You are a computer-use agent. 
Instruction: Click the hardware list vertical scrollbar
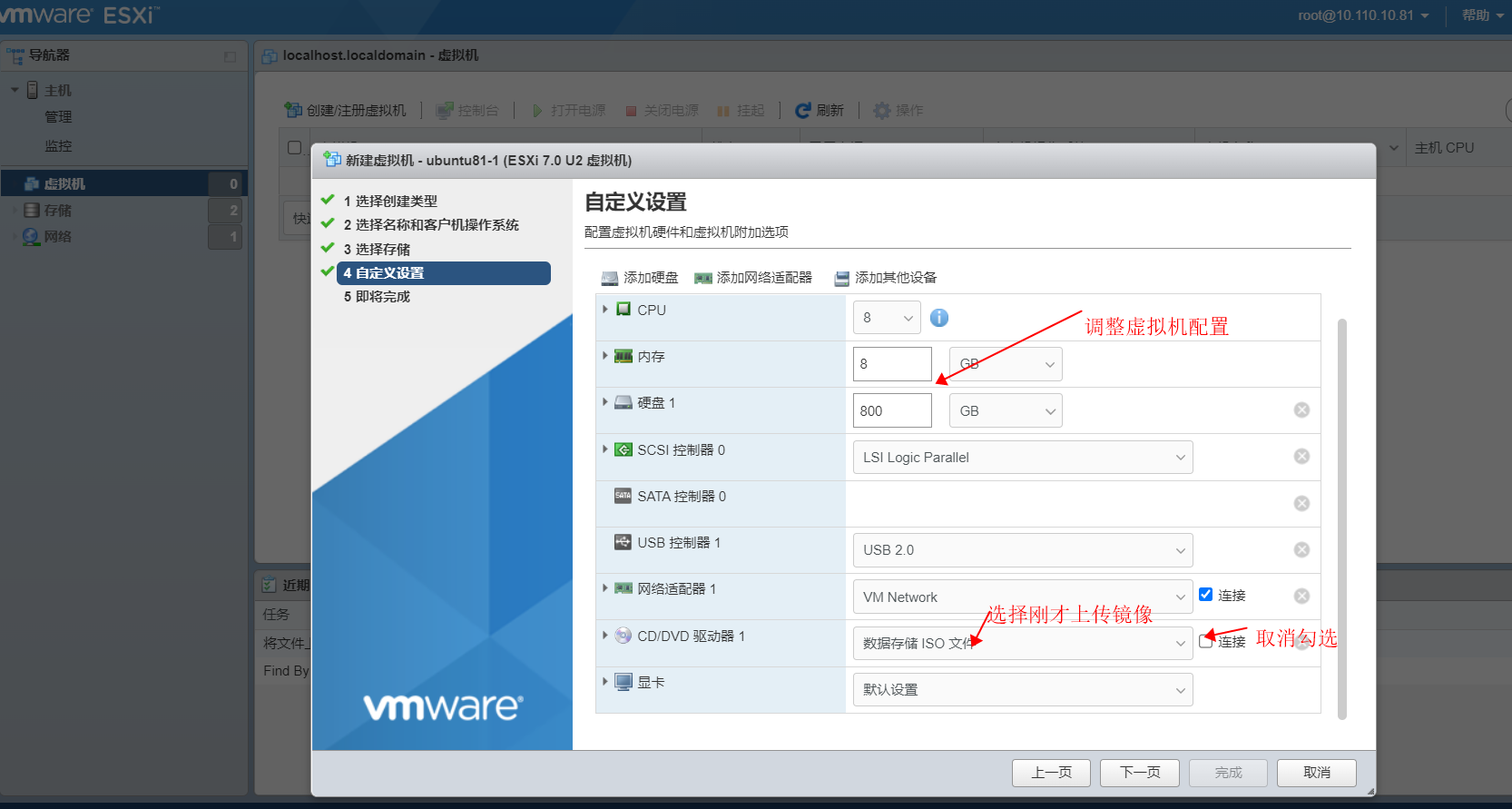tap(1342, 518)
